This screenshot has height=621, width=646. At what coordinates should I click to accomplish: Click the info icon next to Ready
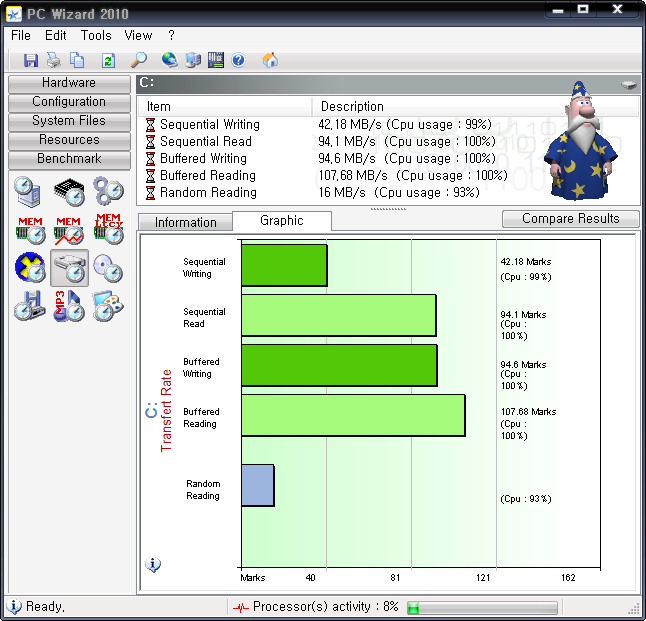click(x=14, y=607)
